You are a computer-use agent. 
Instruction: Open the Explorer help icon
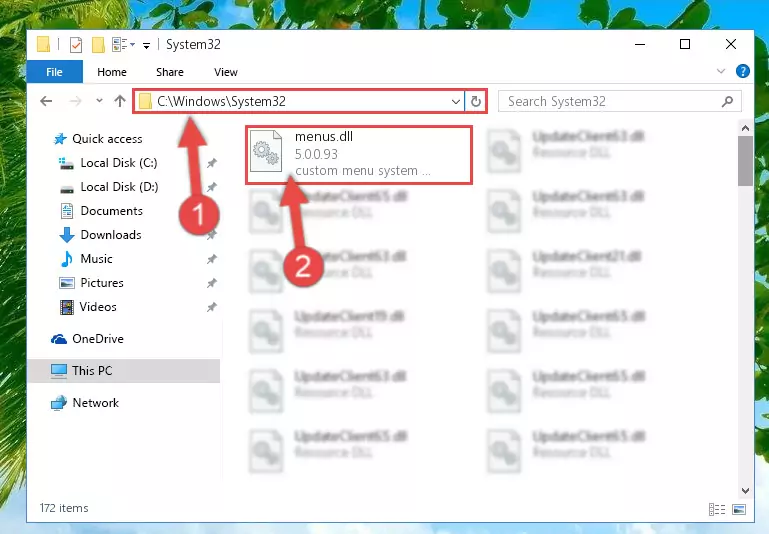click(x=743, y=72)
